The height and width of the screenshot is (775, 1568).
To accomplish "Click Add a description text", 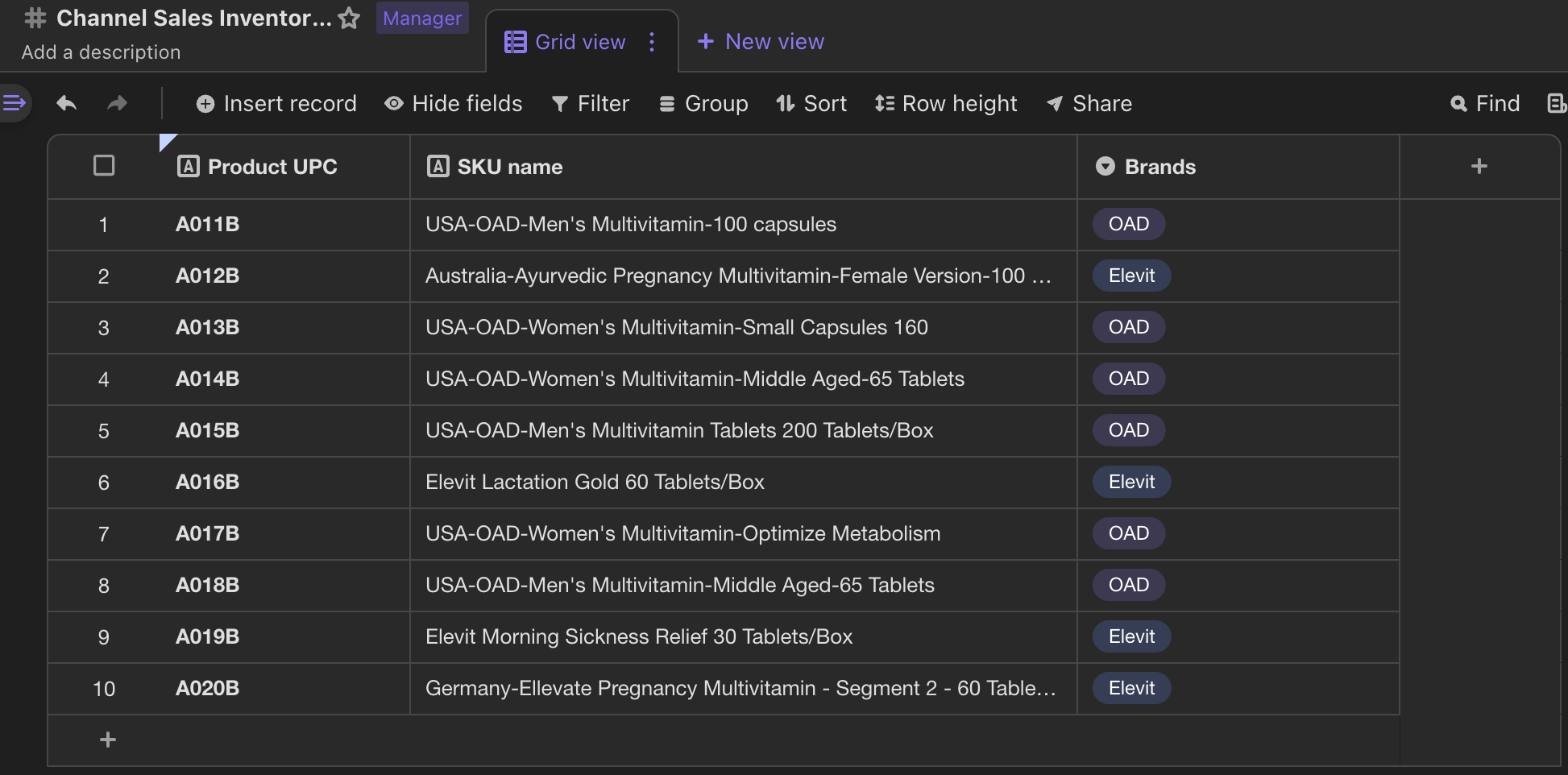I will [x=102, y=52].
